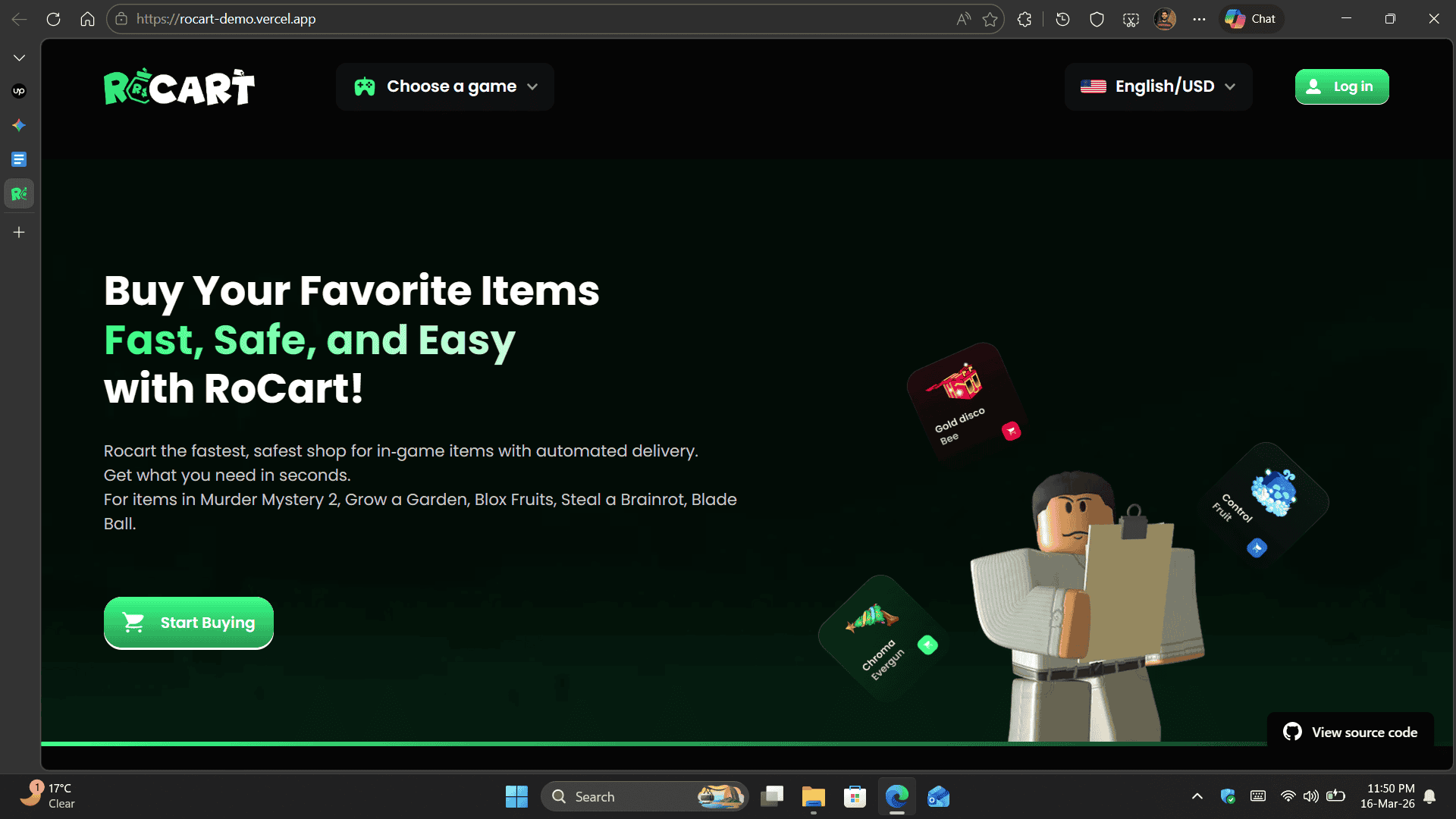The height and width of the screenshot is (819, 1456).
Task: Select the Control Fruit item card
Action: 1264,503
